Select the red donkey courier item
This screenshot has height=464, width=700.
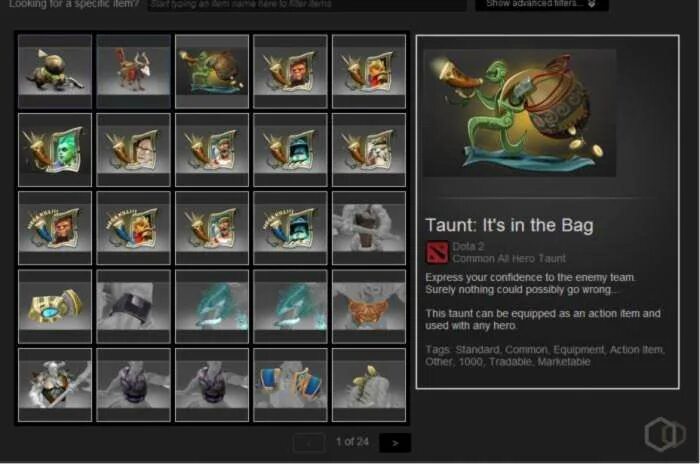(x=133, y=71)
